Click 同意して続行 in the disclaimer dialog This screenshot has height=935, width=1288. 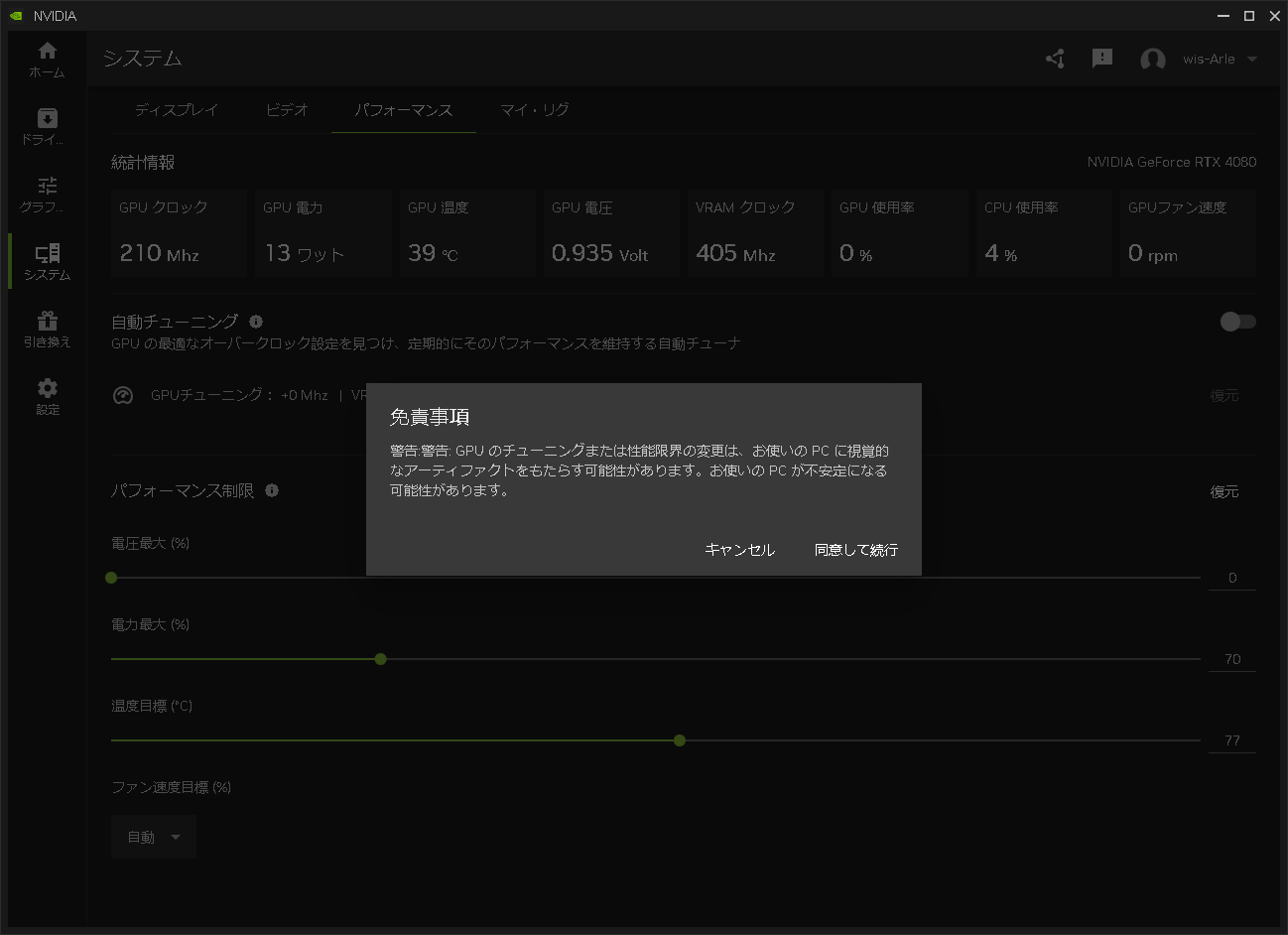pyautogui.click(x=854, y=549)
